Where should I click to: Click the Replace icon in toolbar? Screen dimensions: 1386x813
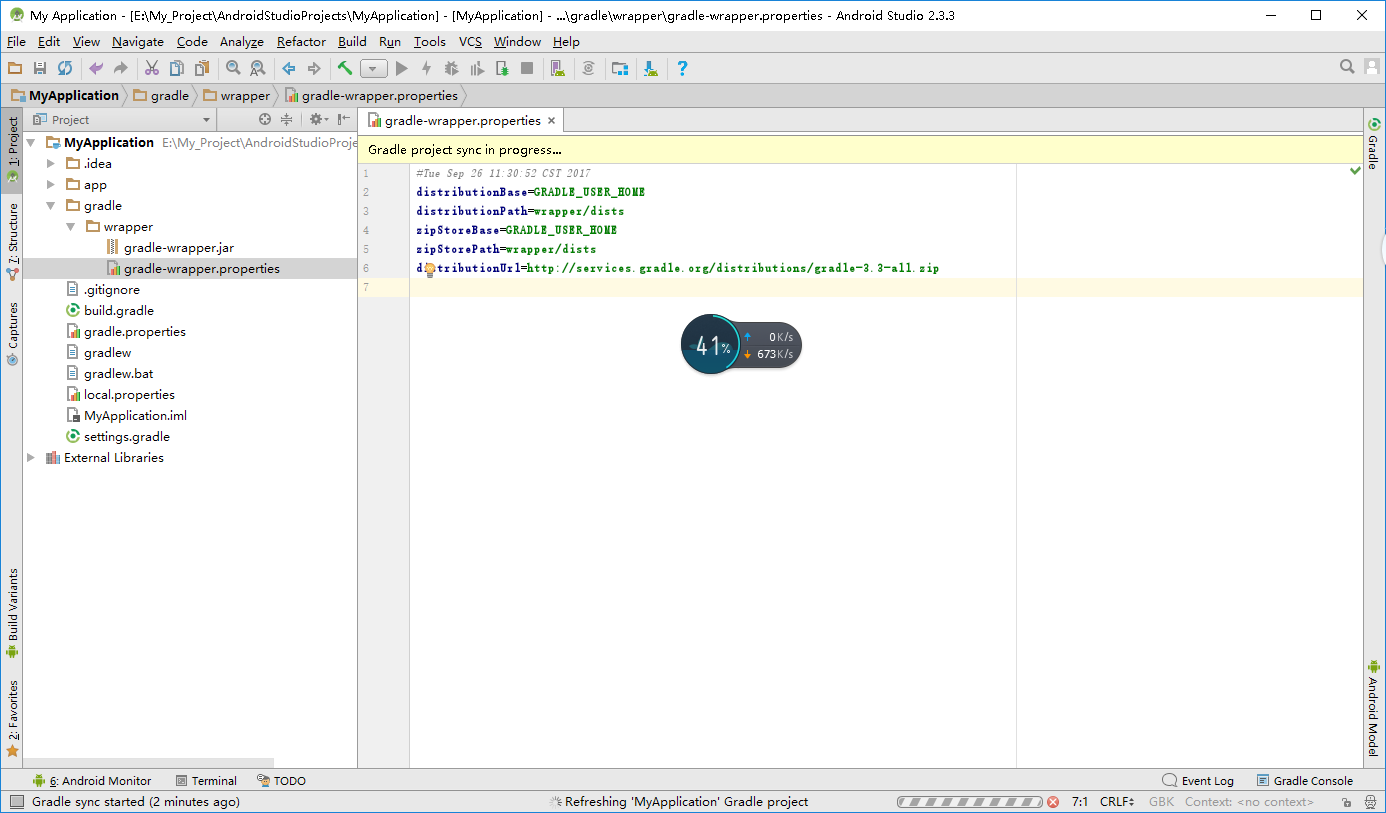(258, 68)
